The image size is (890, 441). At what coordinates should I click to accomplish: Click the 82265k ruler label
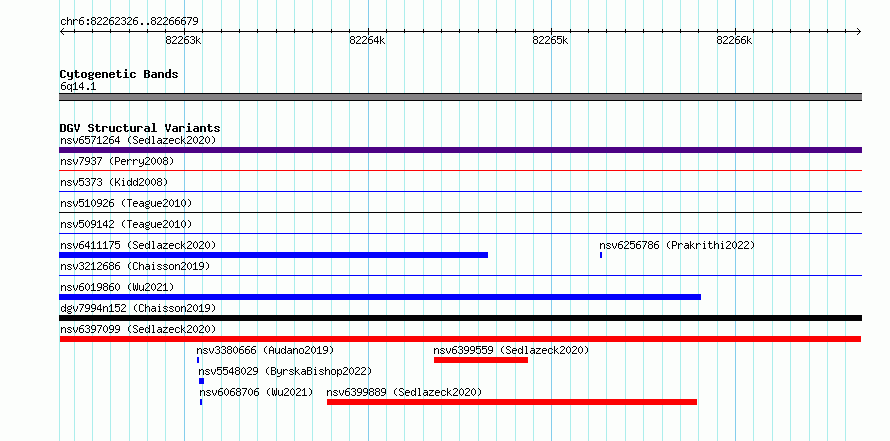tap(550, 40)
